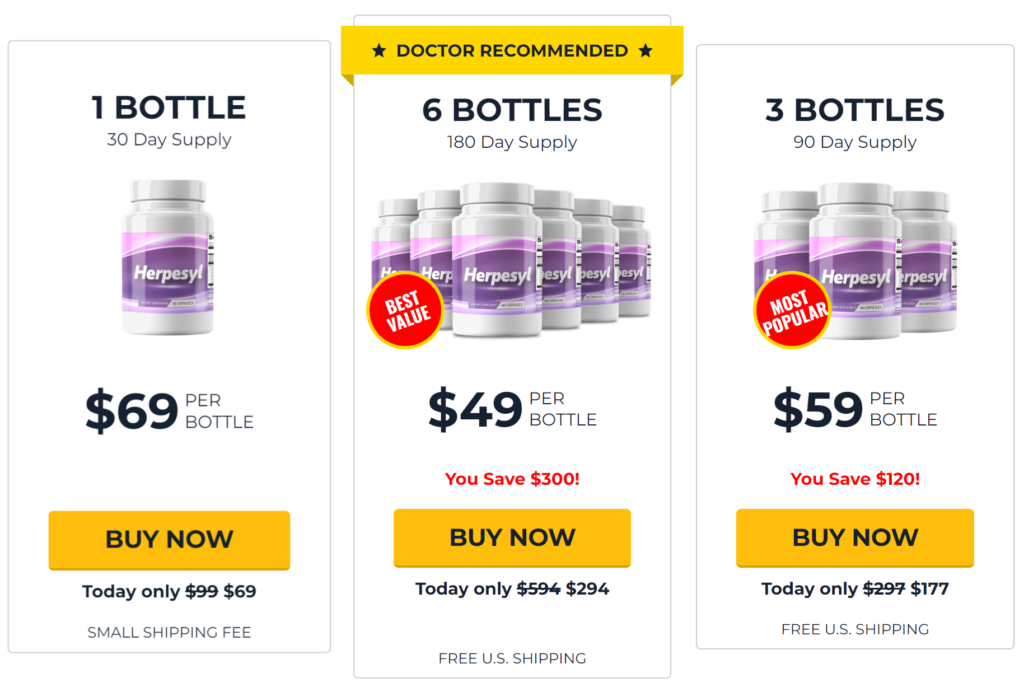This screenshot has width=1024, height=692.
Task: Buy now the 3 bottles package
Action: click(x=855, y=538)
